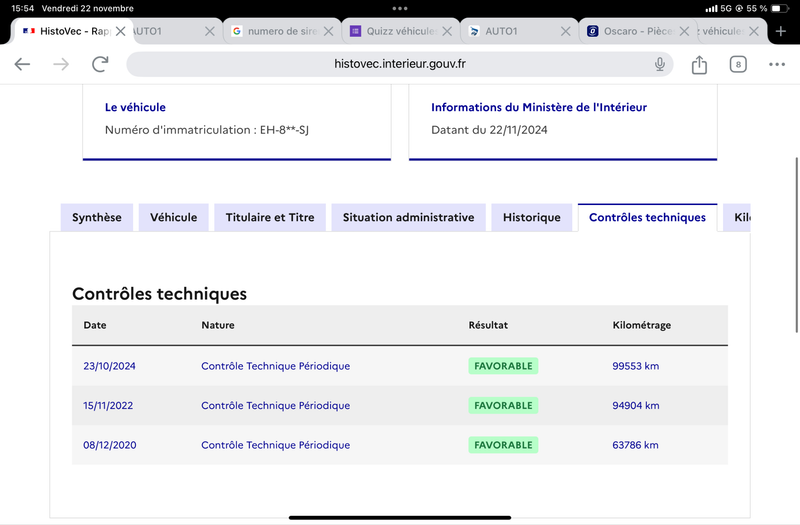Click the Nature column header

pos(218,325)
